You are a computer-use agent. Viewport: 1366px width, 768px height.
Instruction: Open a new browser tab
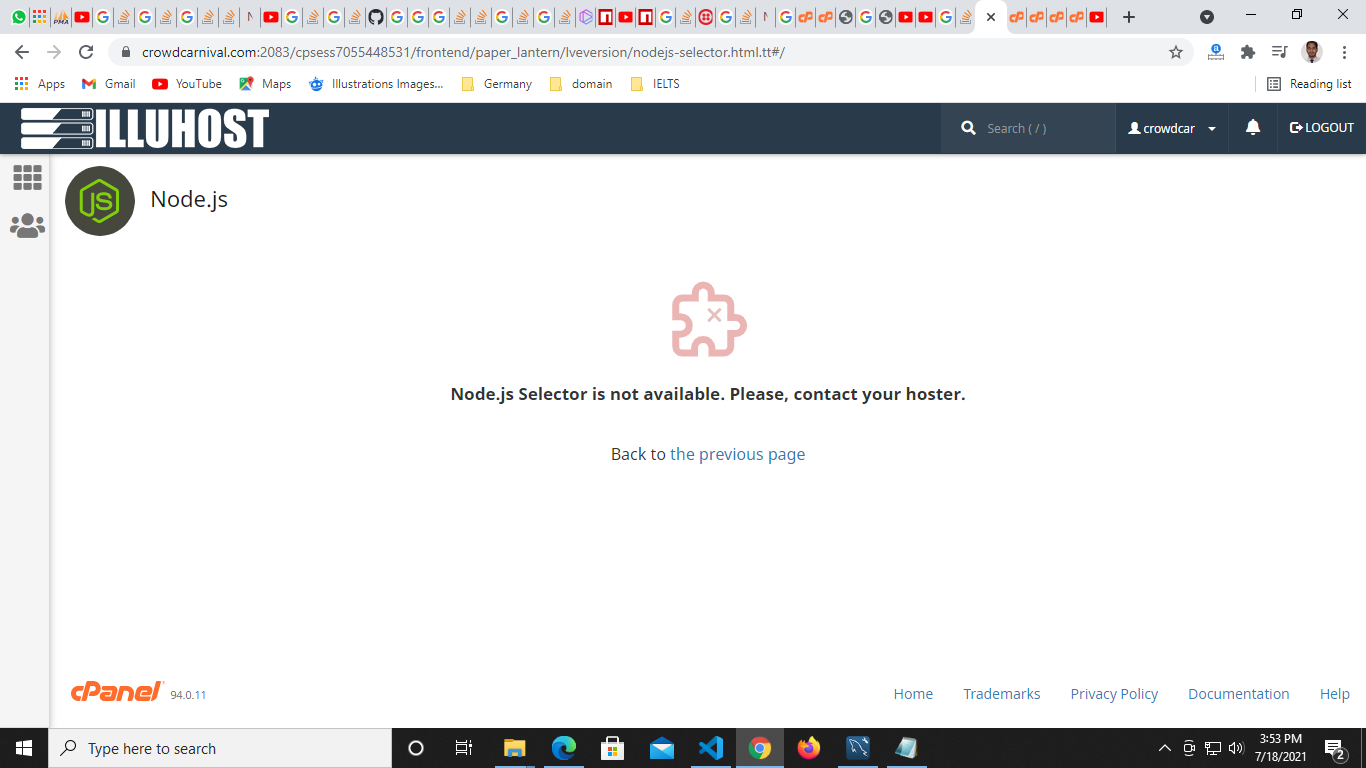click(1129, 17)
